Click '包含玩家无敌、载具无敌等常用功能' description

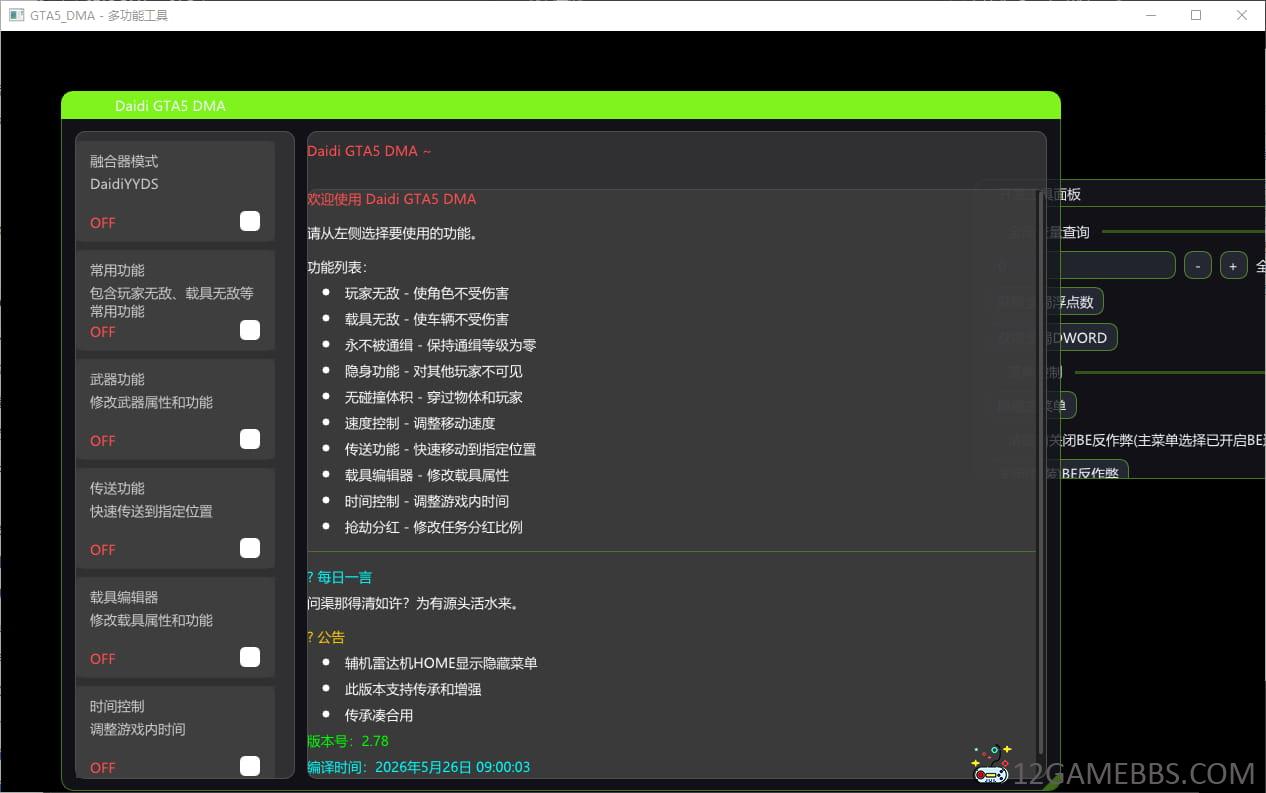coord(172,302)
